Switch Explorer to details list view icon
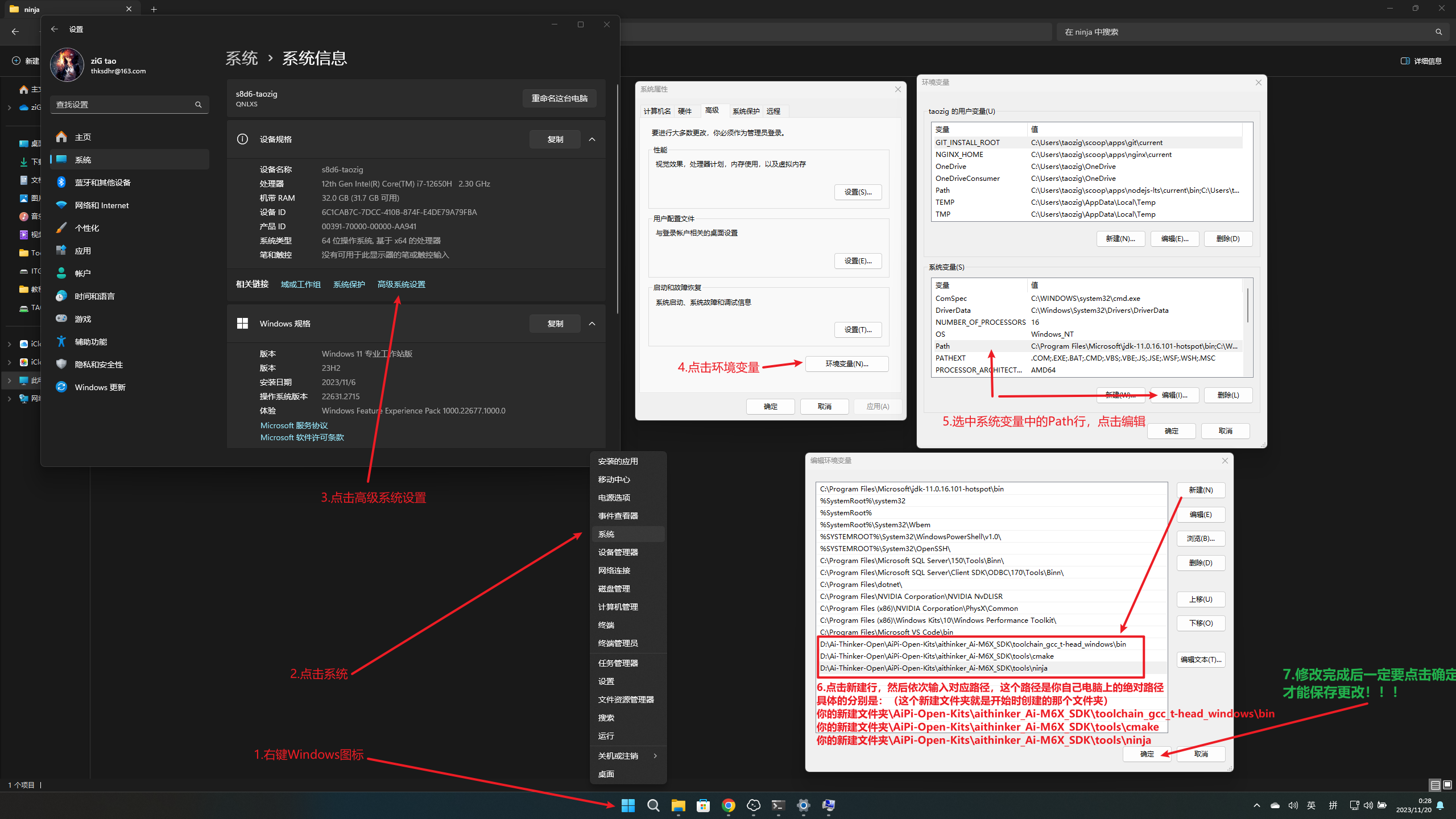Screen dimensions: 1456x819 pos(1435,785)
